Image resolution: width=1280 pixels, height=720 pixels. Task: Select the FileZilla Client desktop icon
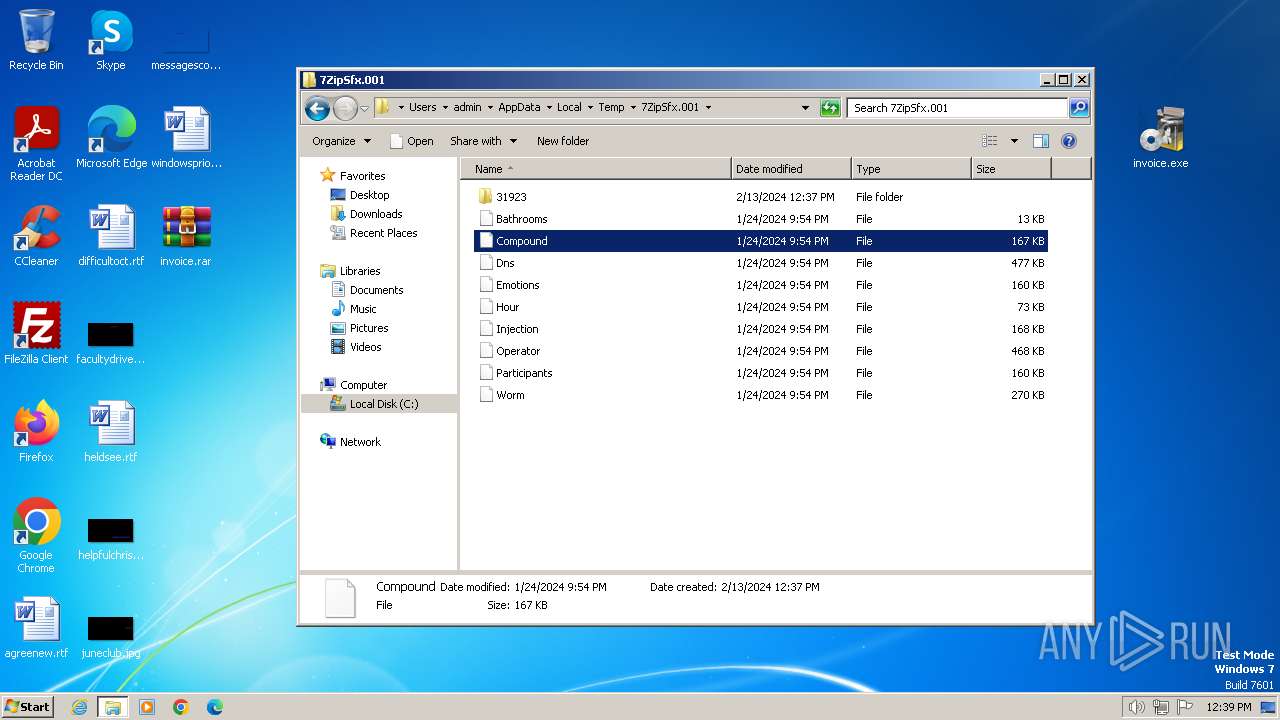click(36, 334)
